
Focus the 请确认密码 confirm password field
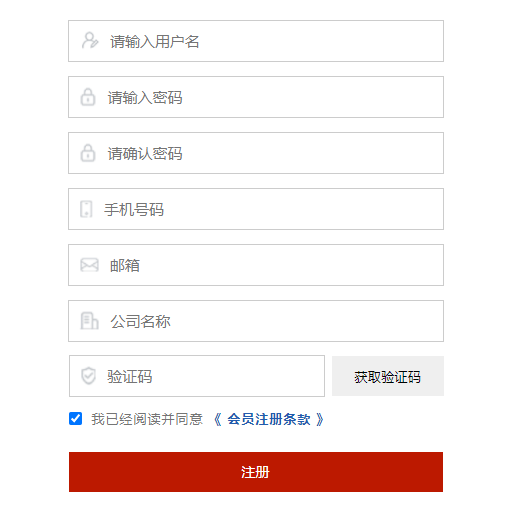pyautogui.click(x=256, y=153)
